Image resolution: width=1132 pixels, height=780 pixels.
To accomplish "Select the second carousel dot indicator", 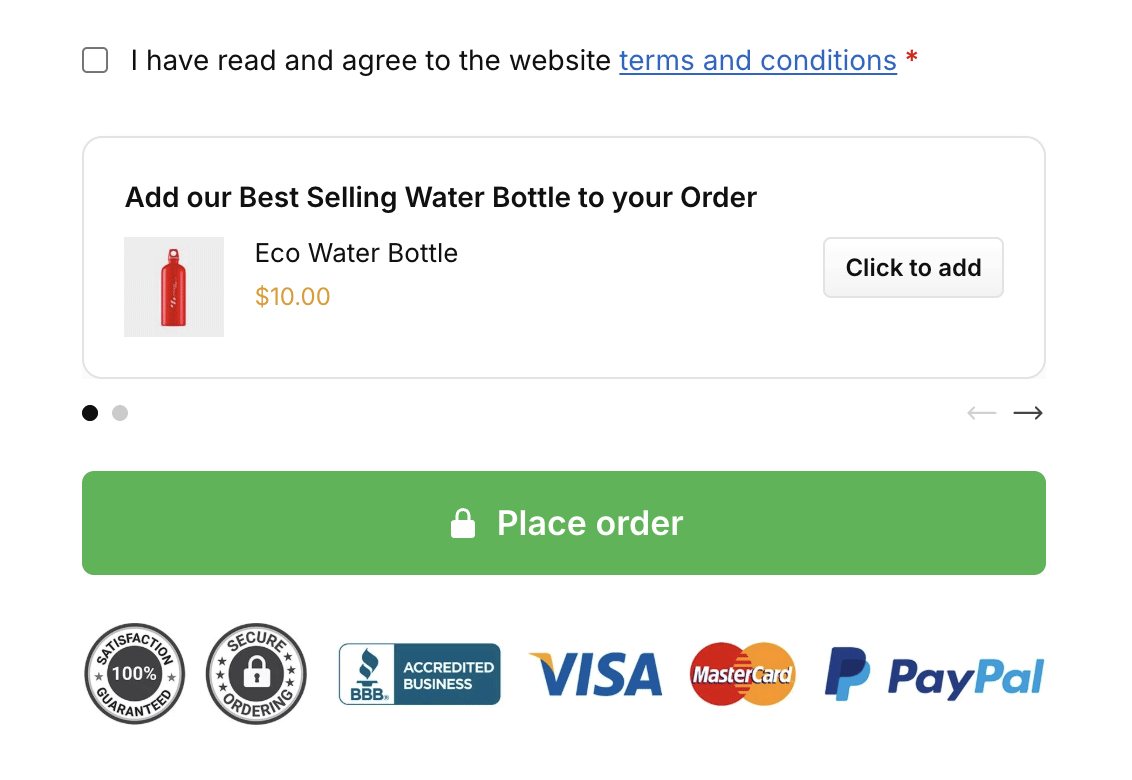I will click(120, 412).
